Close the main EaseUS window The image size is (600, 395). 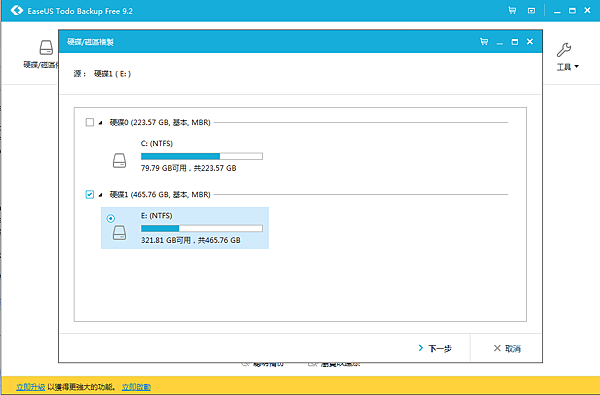pos(587,10)
